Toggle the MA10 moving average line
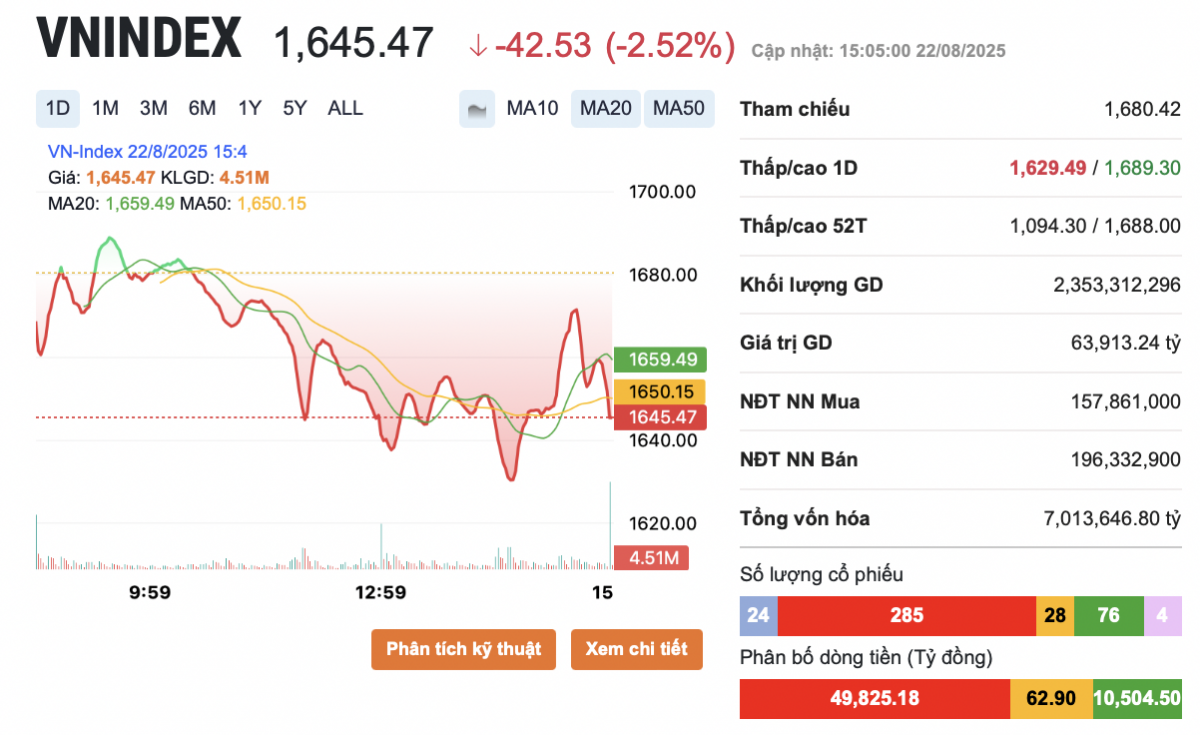Viewport: 1200px width, 735px height. coord(532,109)
